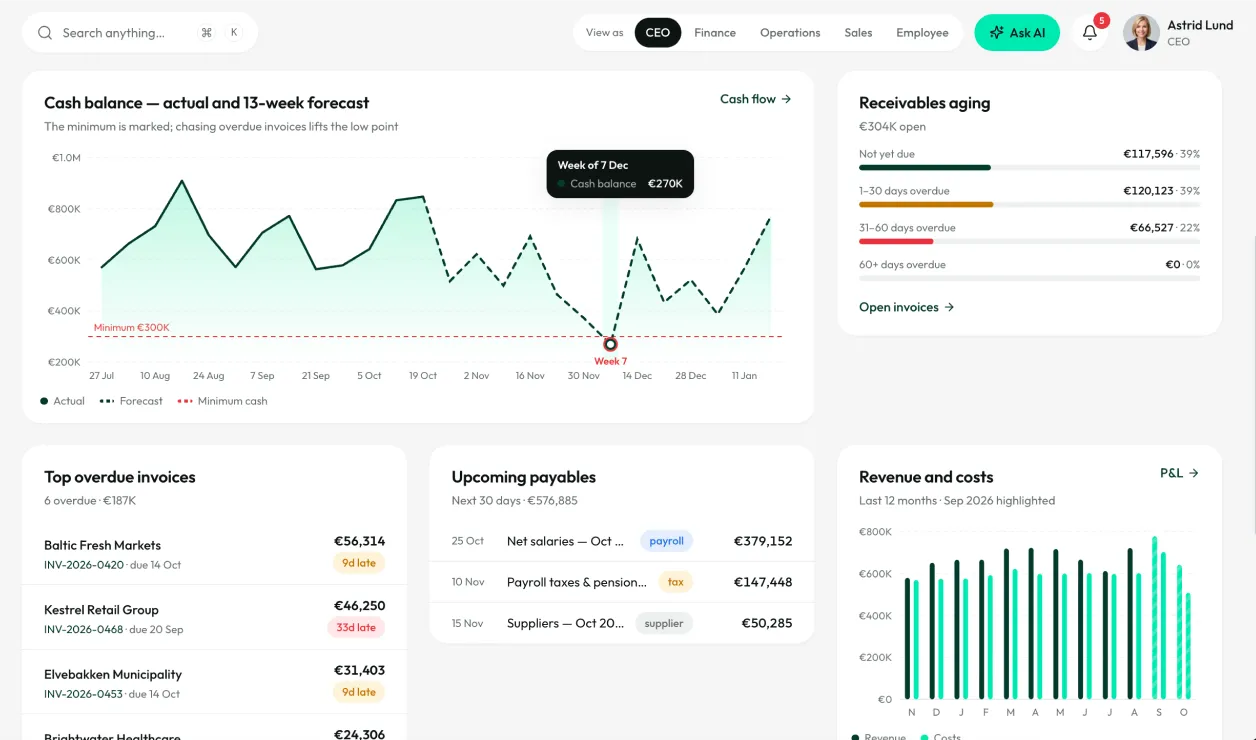
Task: Click the Top overdue invoices heading
Action: coord(120,477)
